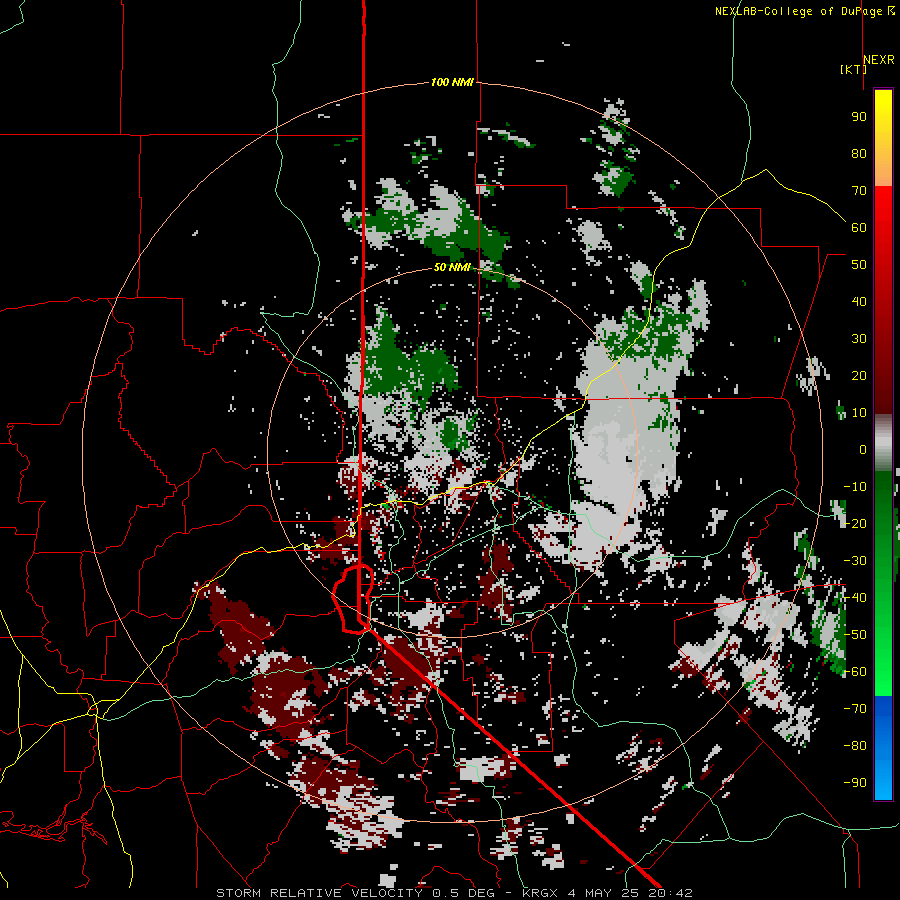The height and width of the screenshot is (900, 900).
Task: Select the light blue bottom segment of the color bar
Action: (x=883, y=778)
